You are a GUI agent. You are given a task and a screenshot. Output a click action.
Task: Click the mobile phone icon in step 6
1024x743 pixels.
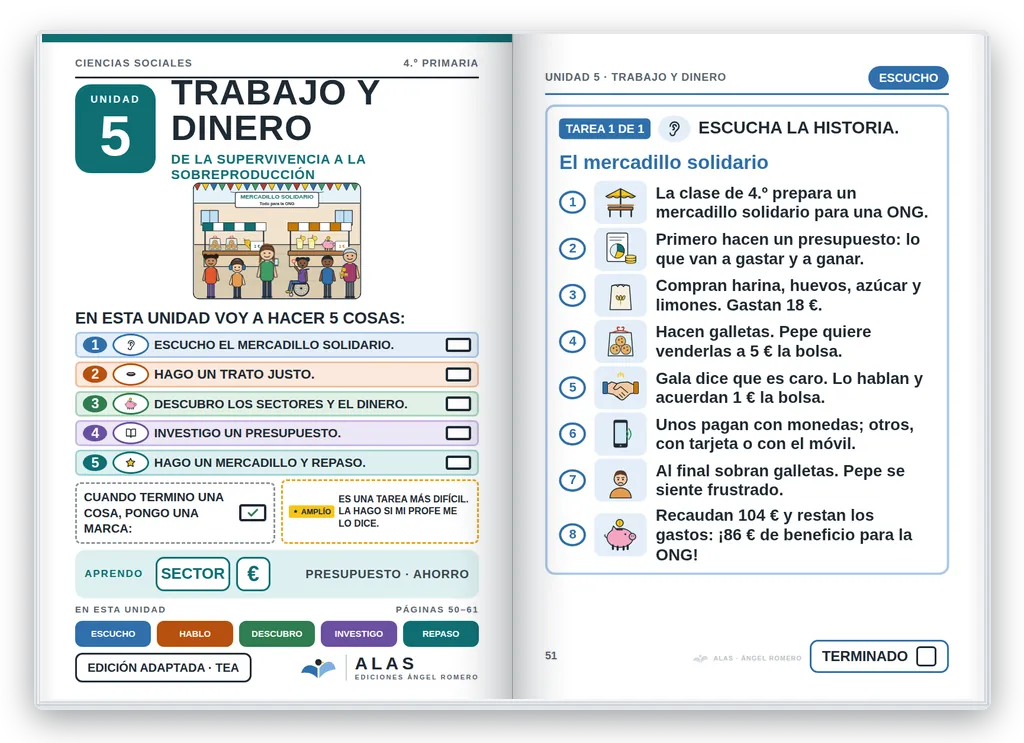pyautogui.click(x=620, y=434)
